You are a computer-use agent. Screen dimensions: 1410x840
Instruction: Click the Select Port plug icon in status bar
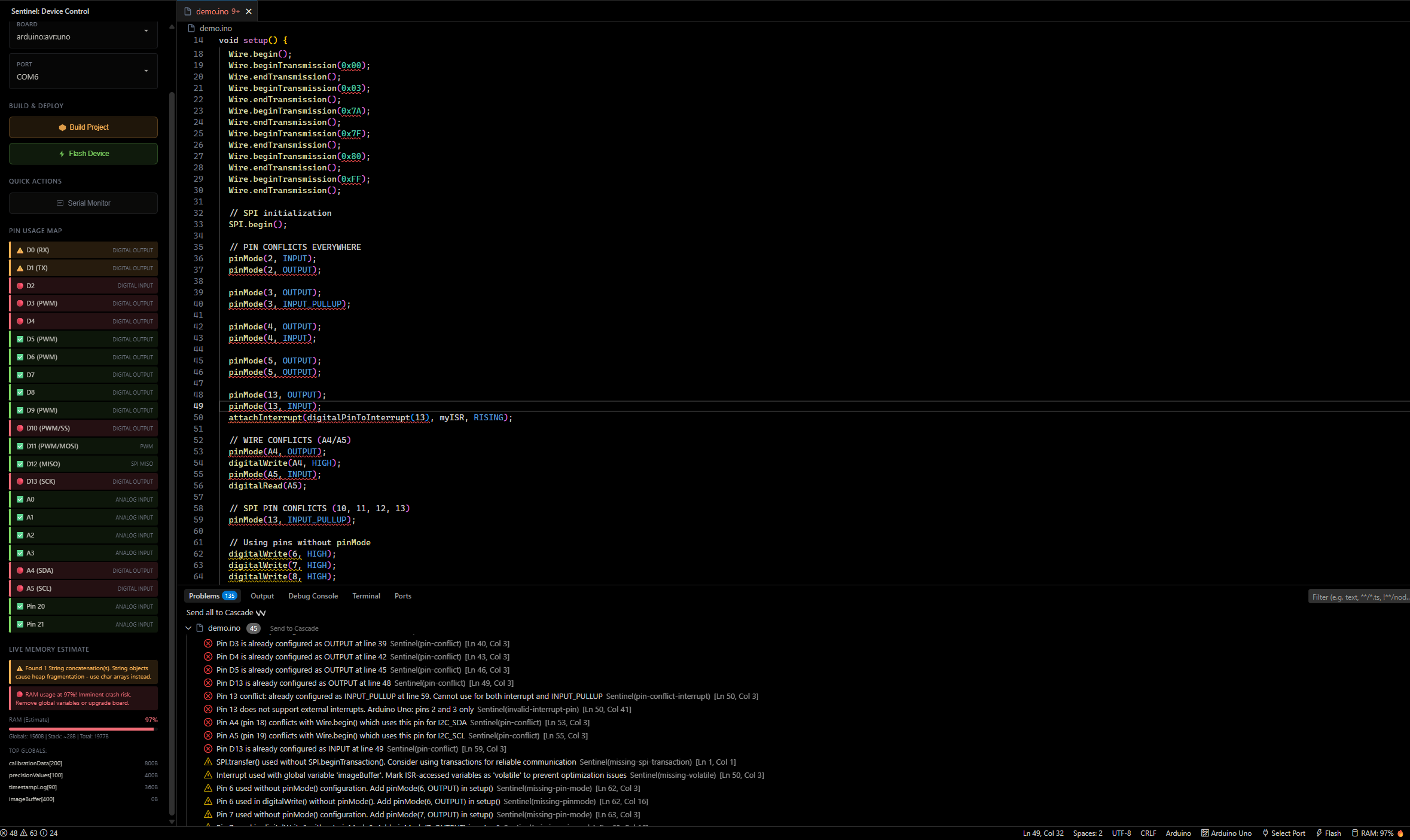[1265, 833]
